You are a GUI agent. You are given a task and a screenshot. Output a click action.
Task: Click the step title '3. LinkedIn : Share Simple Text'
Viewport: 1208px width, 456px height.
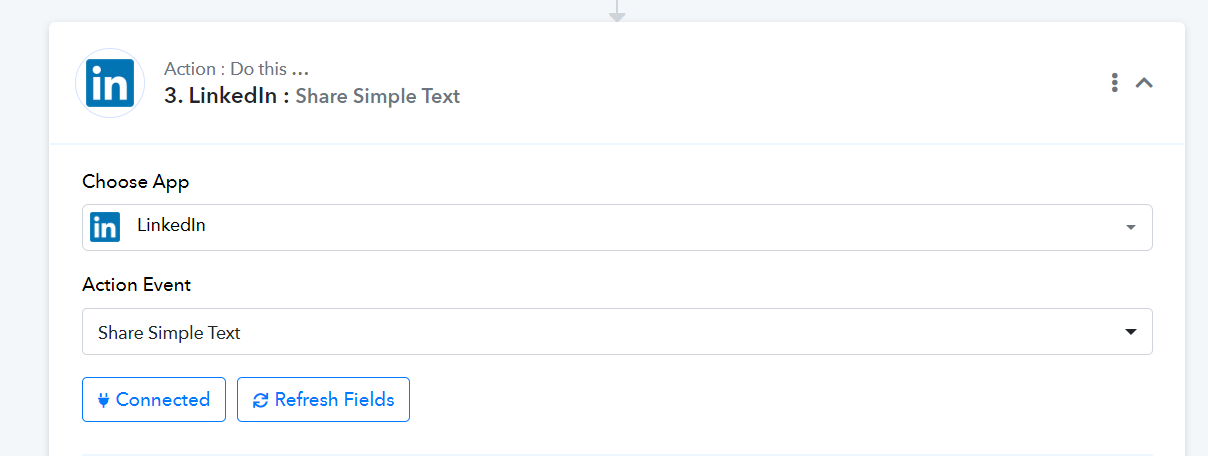312,96
